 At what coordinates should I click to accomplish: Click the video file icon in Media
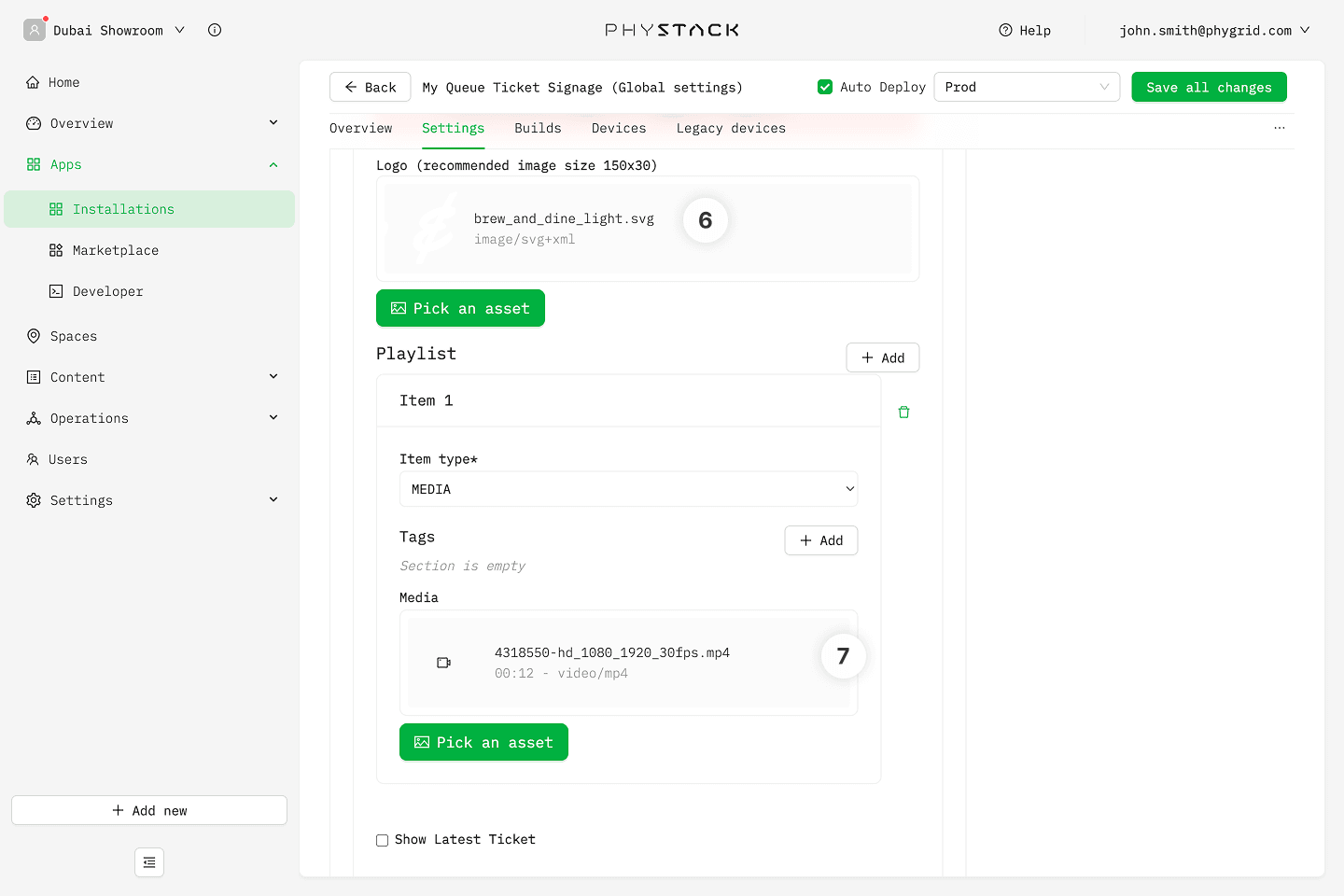point(444,663)
